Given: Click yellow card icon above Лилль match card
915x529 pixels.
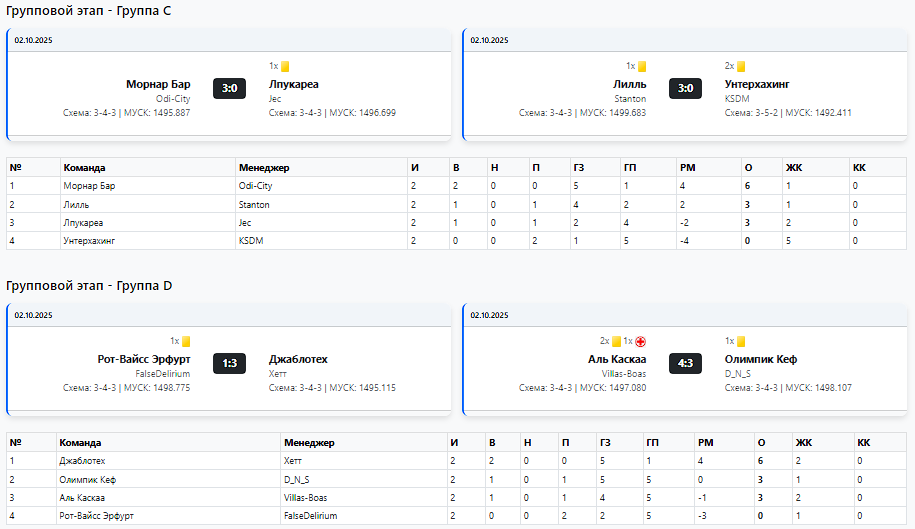Looking at the screenshot, I should click(642, 67).
